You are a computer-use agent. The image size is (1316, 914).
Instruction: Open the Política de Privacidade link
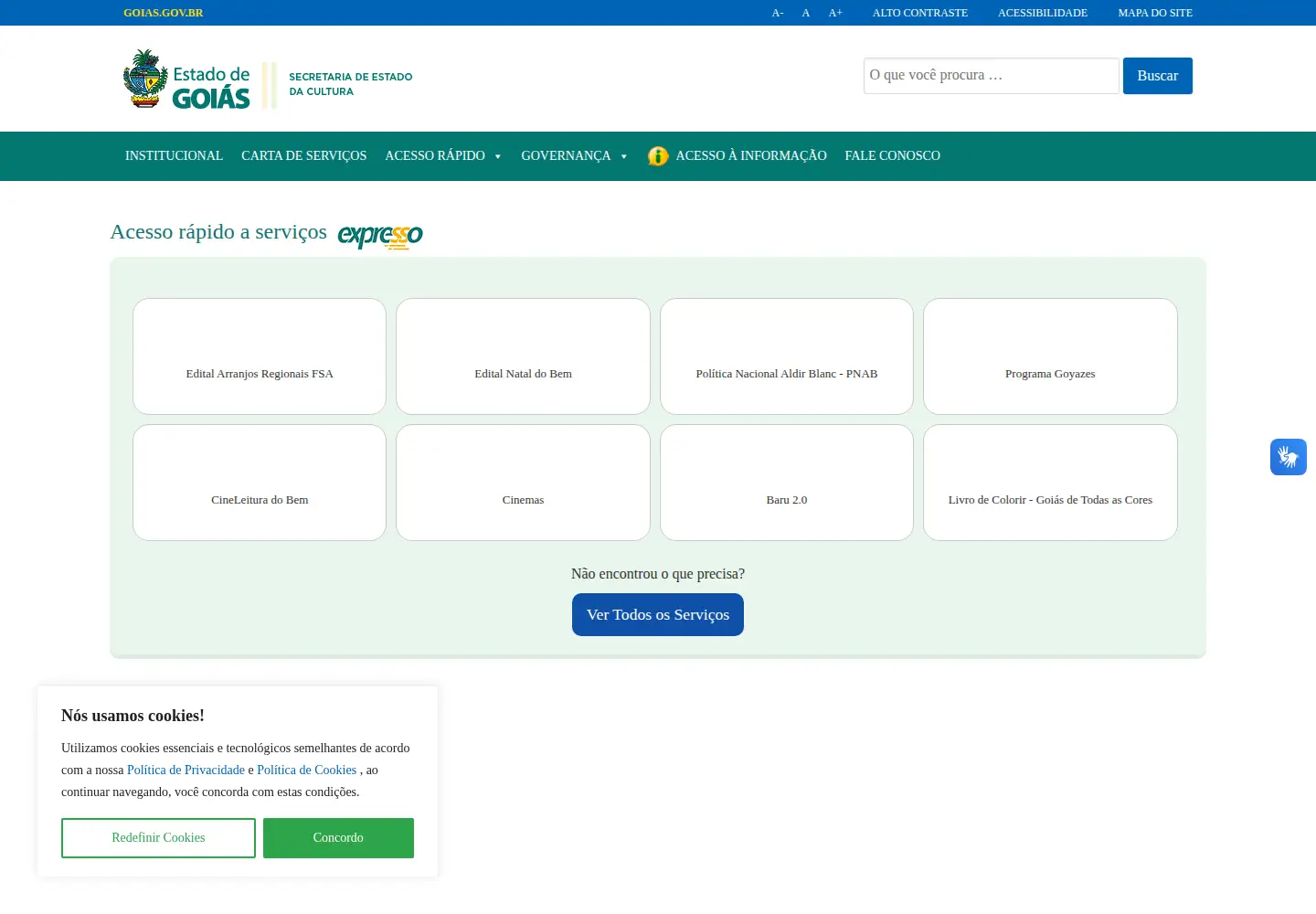click(x=186, y=771)
